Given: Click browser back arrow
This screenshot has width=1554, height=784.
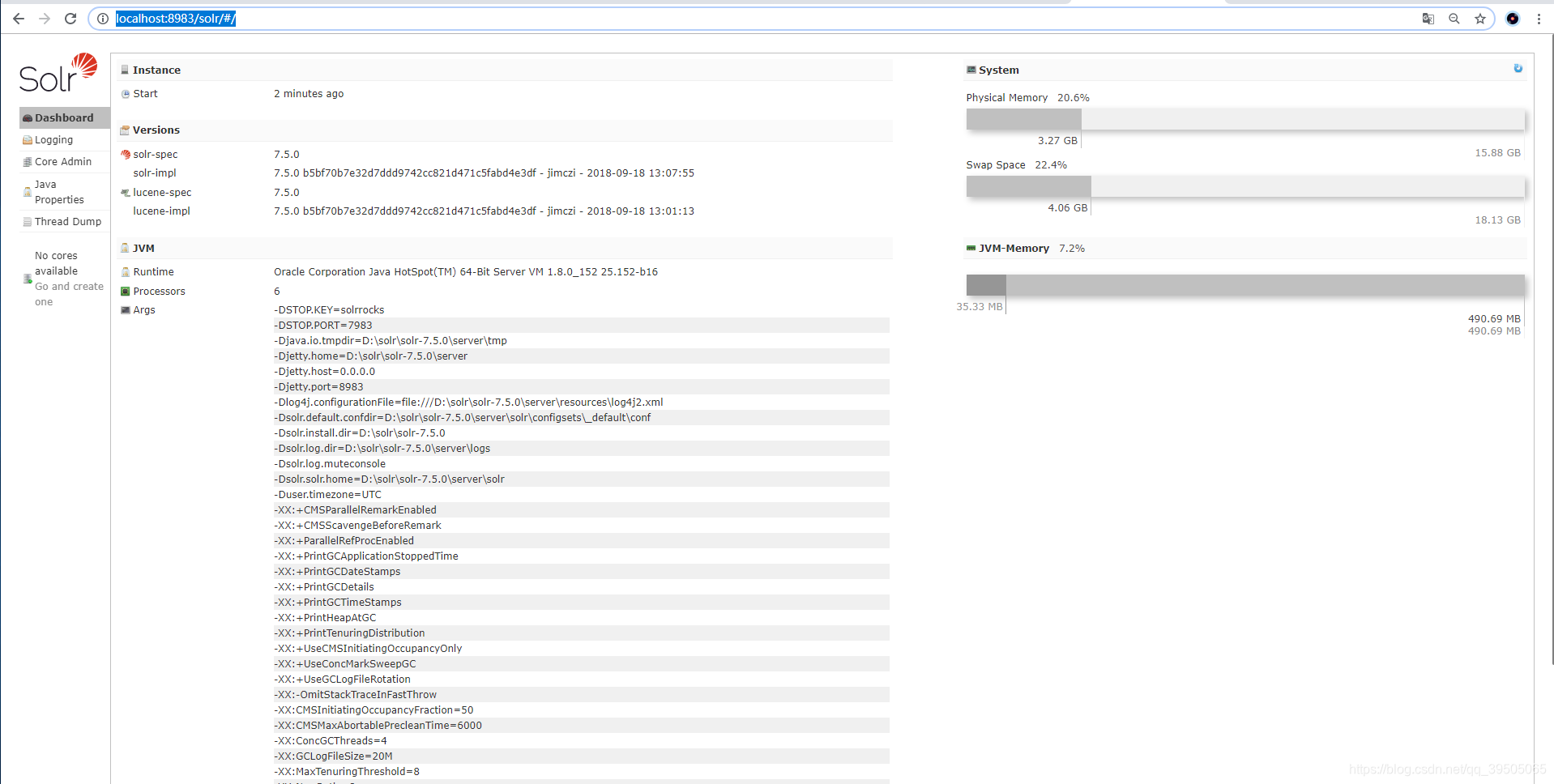Looking at the screenshot, I should click(x=19, y=19).
